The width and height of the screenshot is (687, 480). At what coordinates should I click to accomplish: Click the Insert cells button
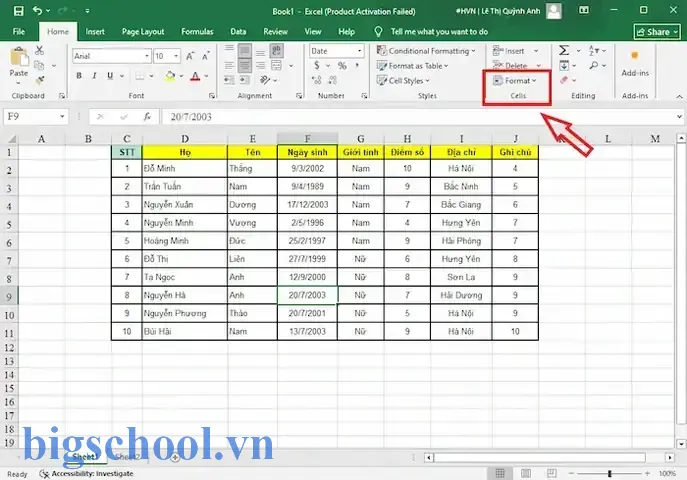click(x=509, y=51)
